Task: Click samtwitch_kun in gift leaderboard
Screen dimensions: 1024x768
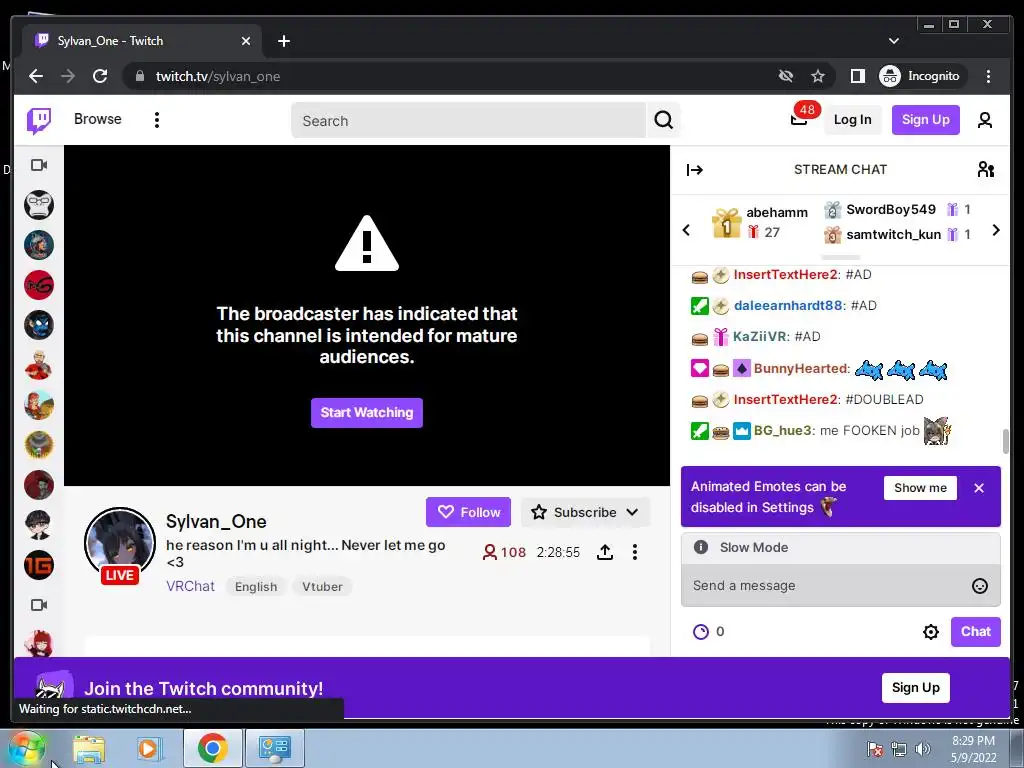Action: coord(893,234)
